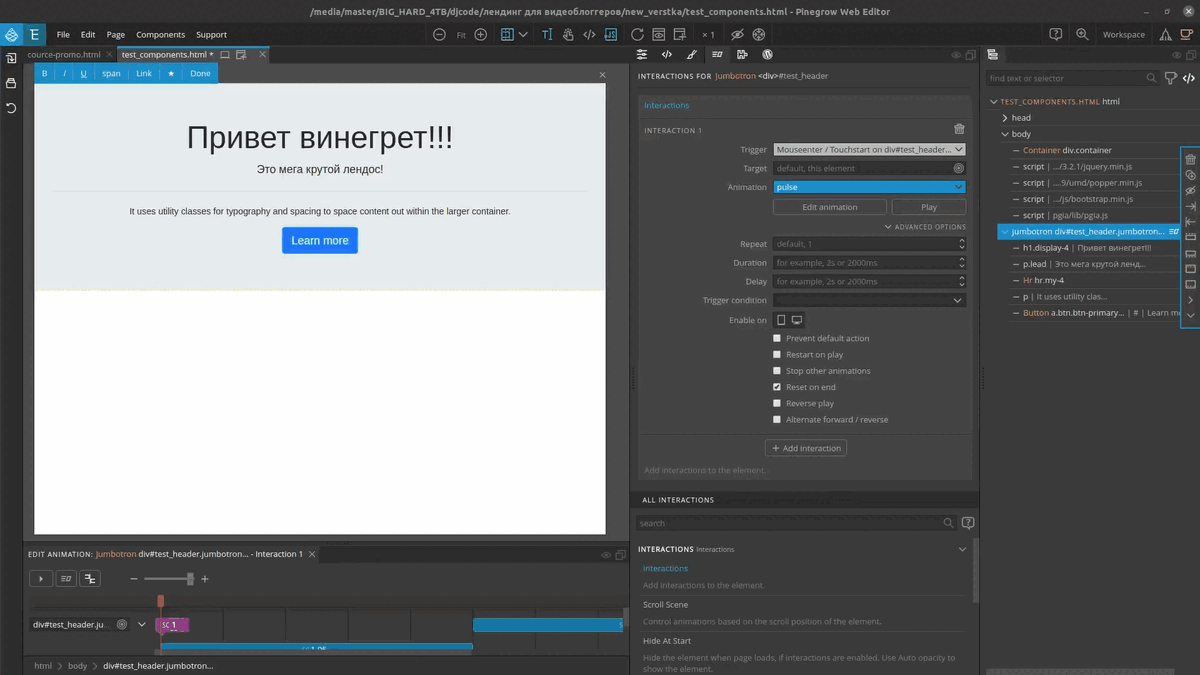The height and width of the screenshot is (675, 1200).
Task: Click the tree-structure icon in timeline toolbar
Action: 90,579
